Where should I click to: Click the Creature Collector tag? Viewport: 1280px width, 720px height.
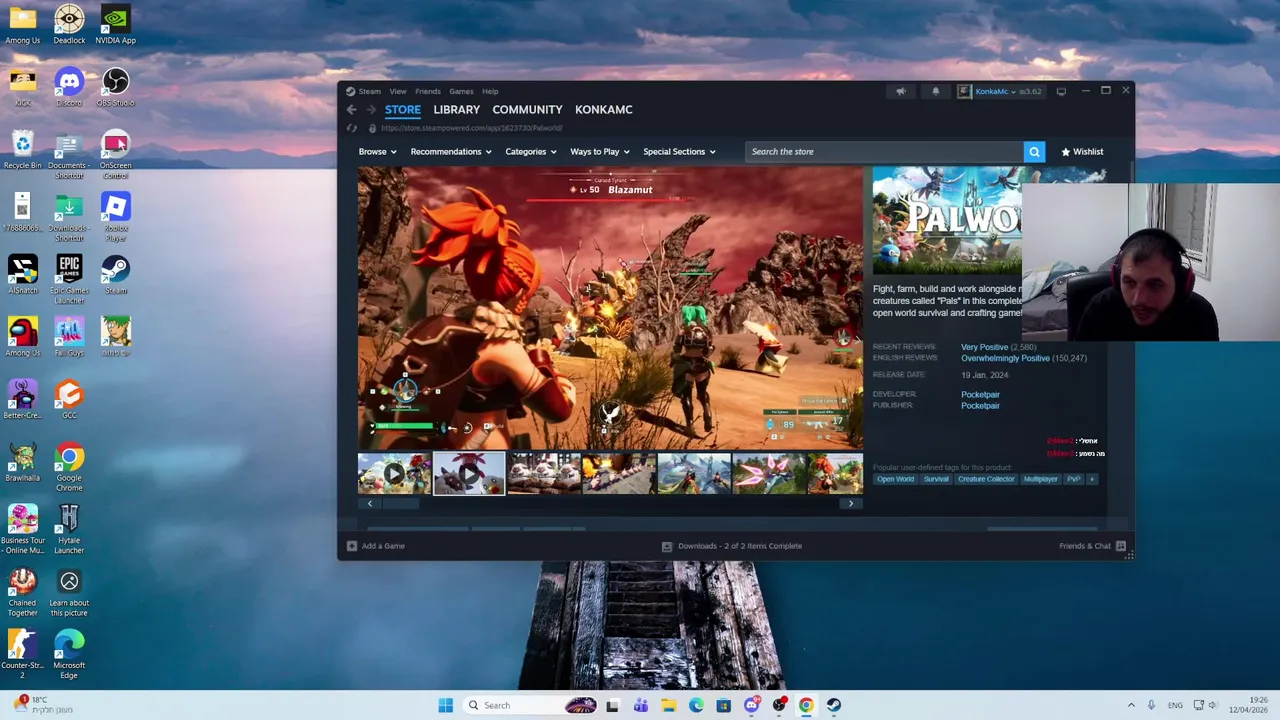986,479
